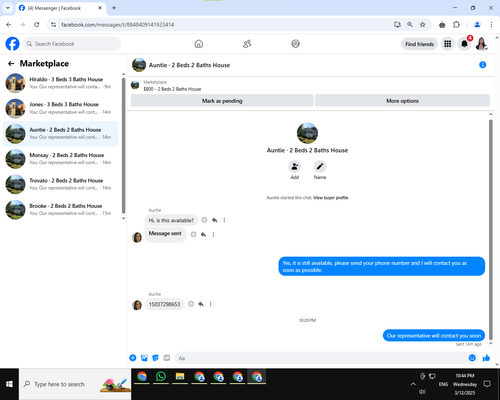Viewport: 500px width, 400px height.
Task: Select the Messenger | Facebook tab
Action: tap(61, 8)
